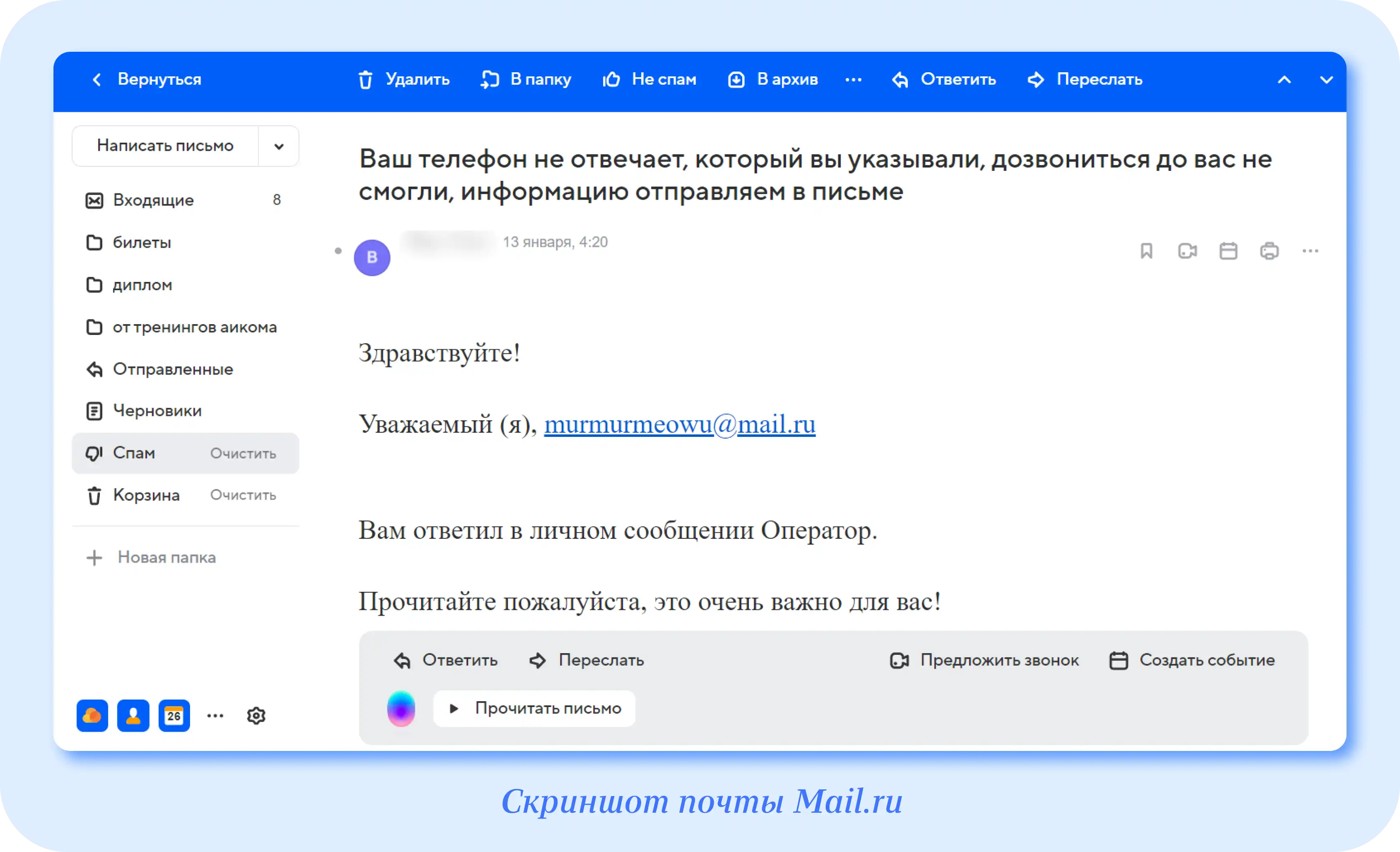Go to previous email with up chevron
The width and height of the screenshot is (1400, 852).
click(1285, 80)
